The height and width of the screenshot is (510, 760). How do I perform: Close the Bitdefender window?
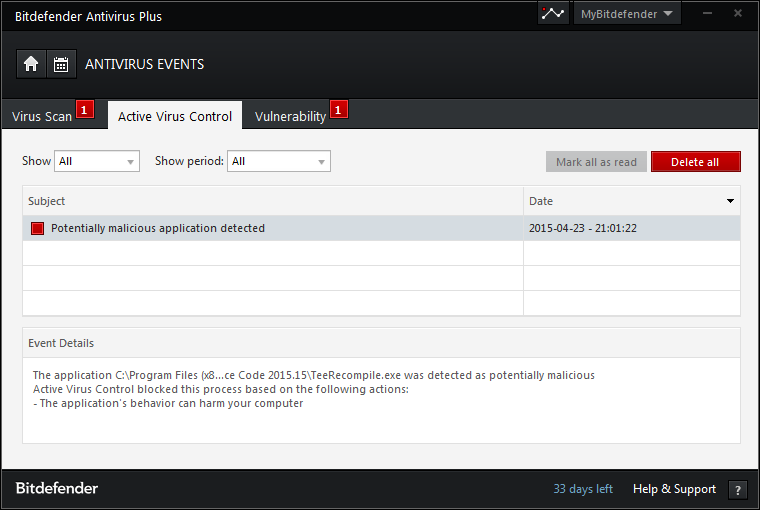tap(737, 14)
